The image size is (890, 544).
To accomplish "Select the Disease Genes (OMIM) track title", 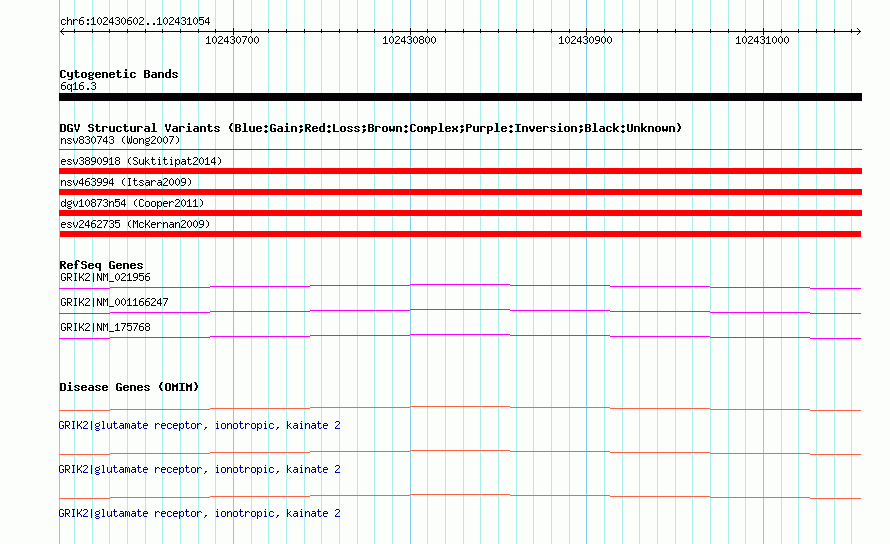I will coord(129,387).
